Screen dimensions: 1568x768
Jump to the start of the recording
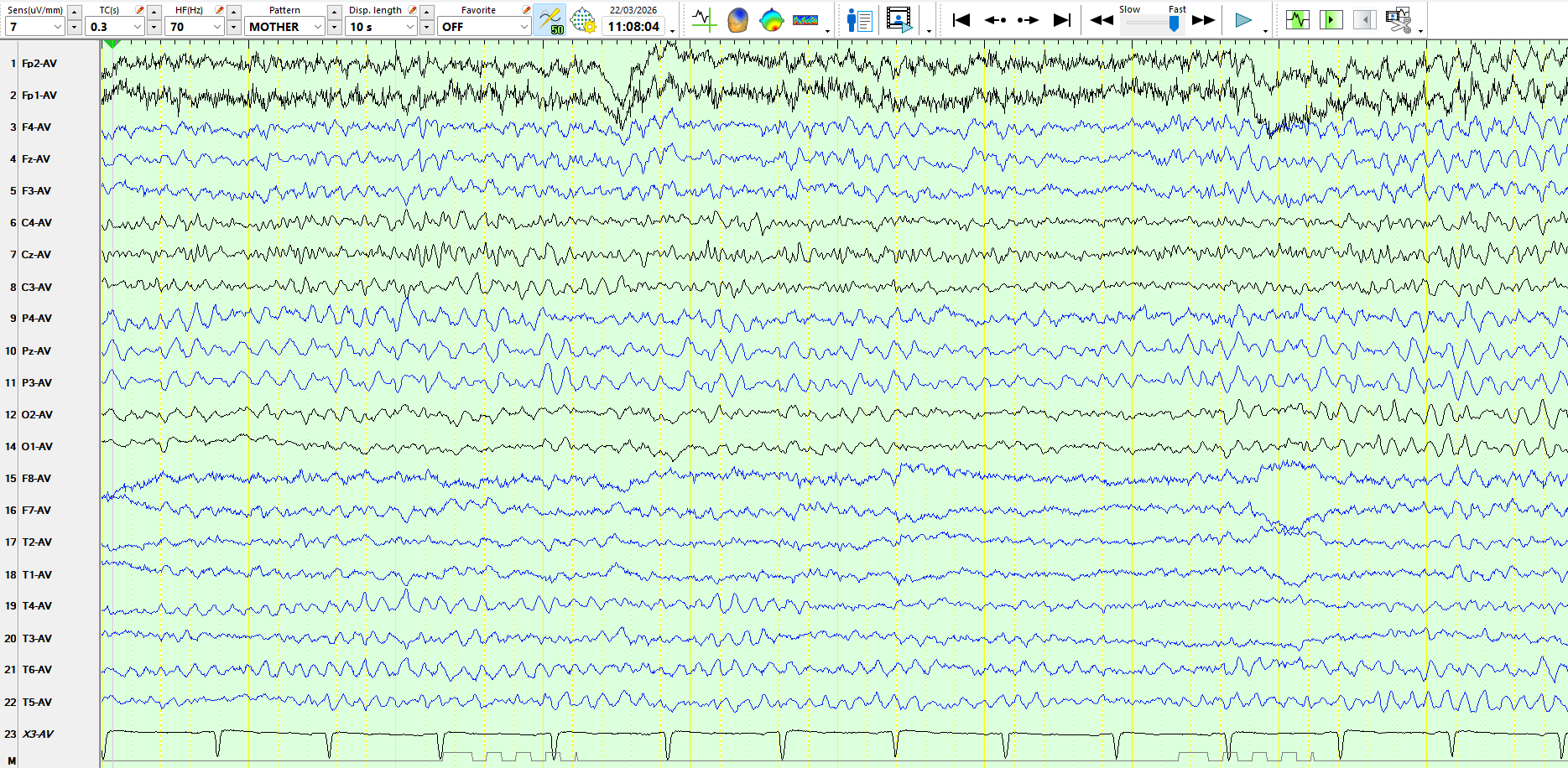pos(961,20)
